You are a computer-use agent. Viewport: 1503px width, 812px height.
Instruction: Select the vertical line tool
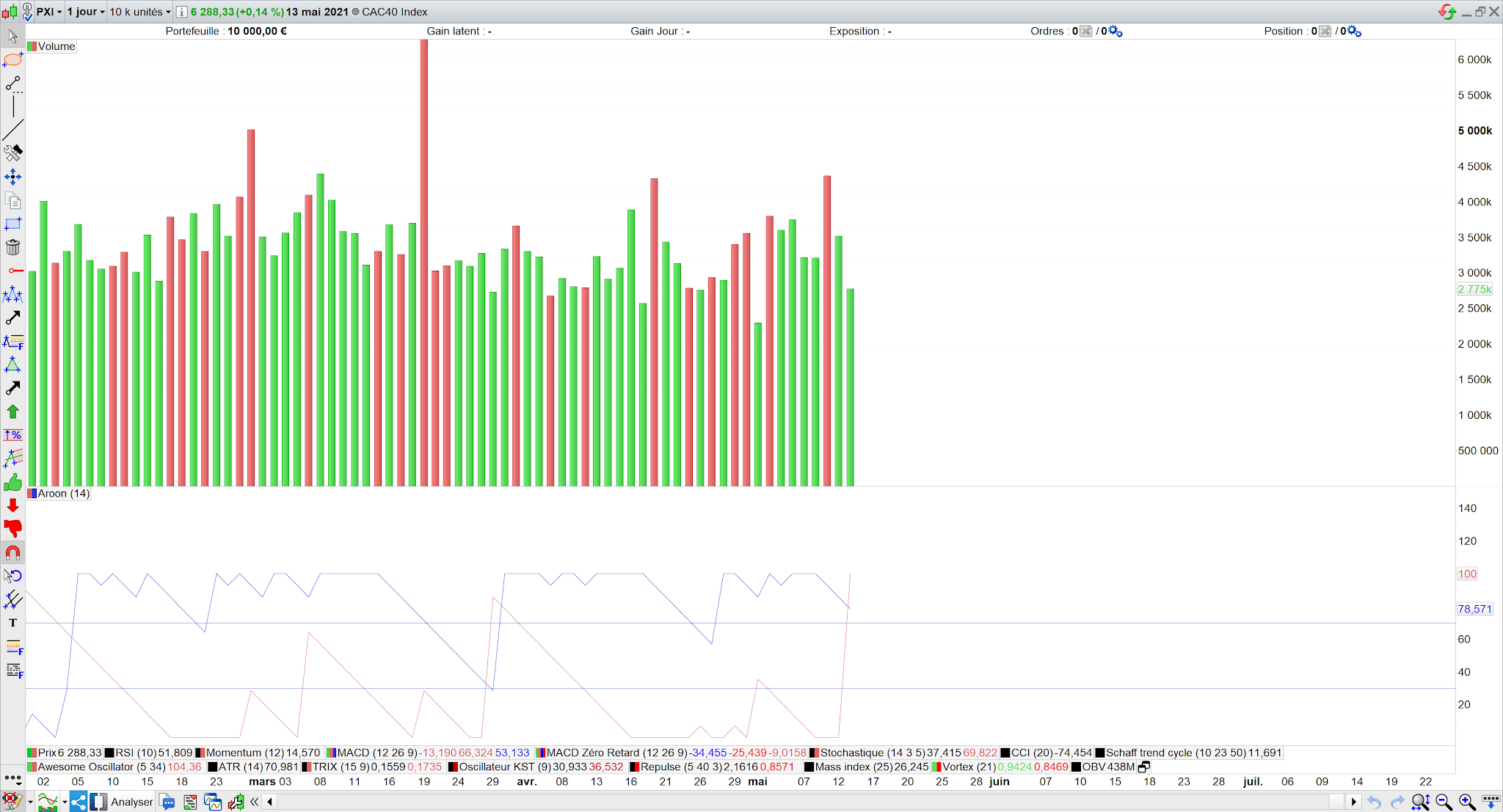pyautogui.click(x=12, y=106)
